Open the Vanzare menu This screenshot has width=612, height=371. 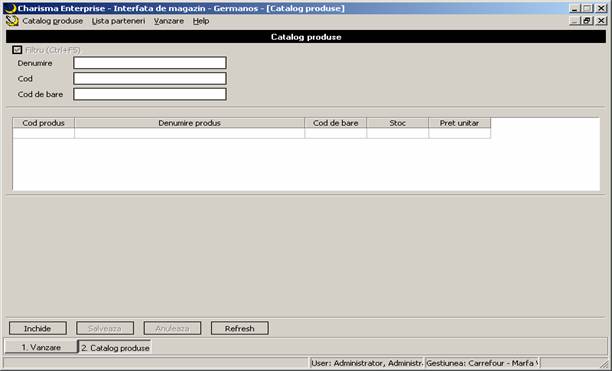[169, 21]
